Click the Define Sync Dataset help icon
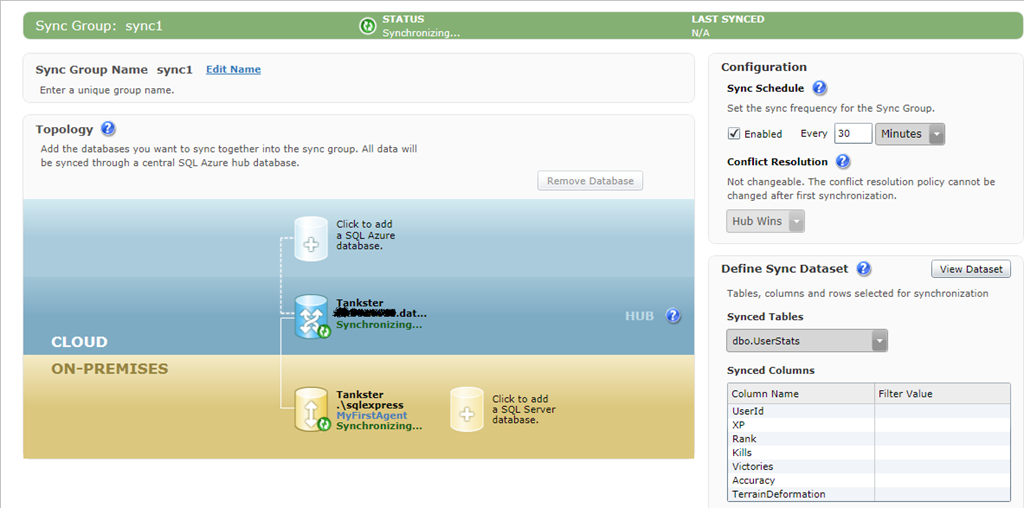Image resolution: width=1024 pixels, height=508 pixels. [863, 269]
